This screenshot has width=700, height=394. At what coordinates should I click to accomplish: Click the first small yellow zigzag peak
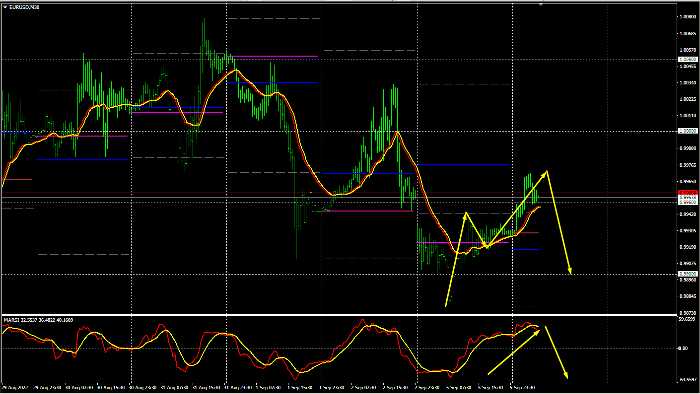pos(466,214)
